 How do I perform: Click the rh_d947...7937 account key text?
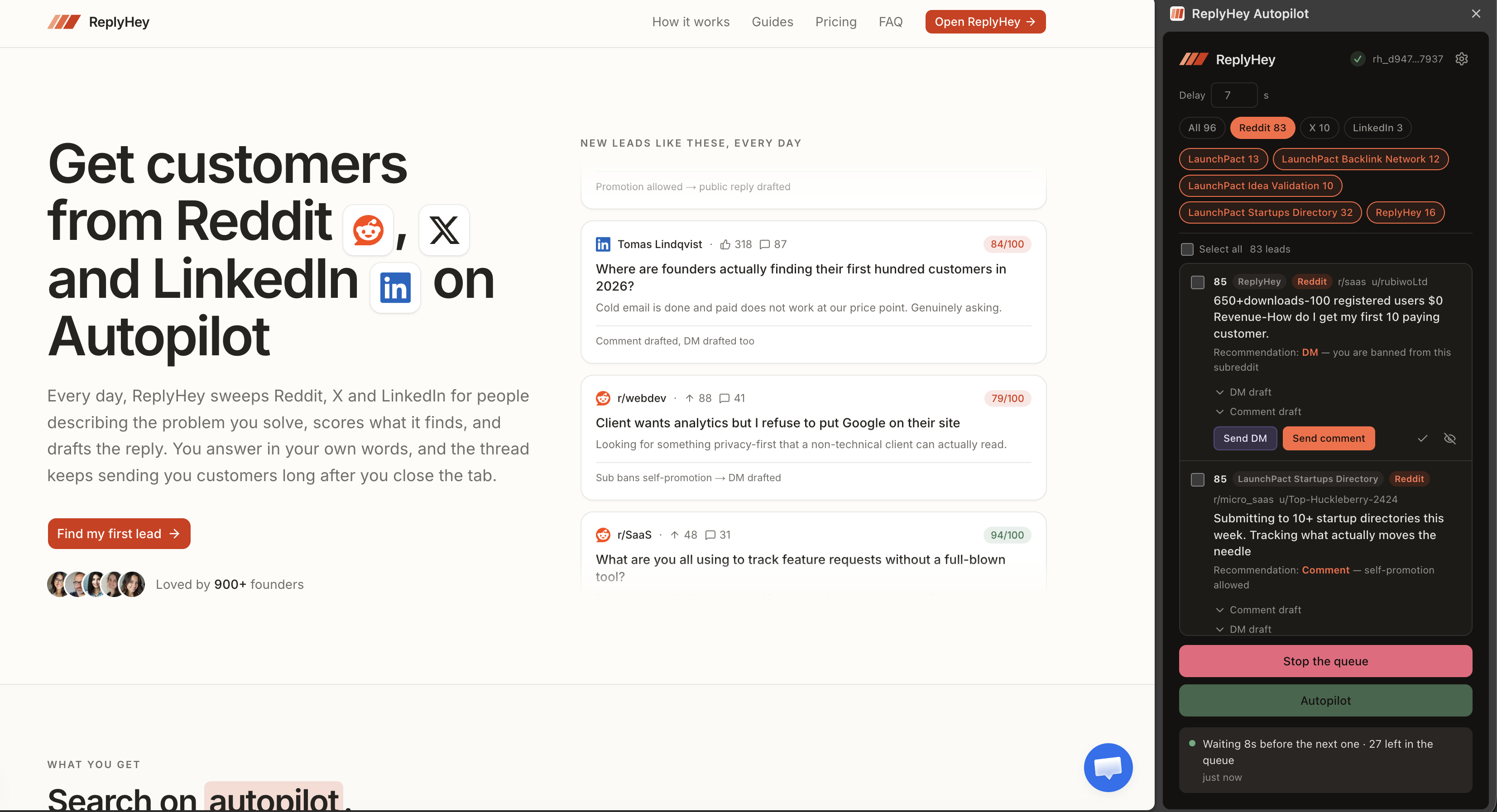tap(1407, 59)
